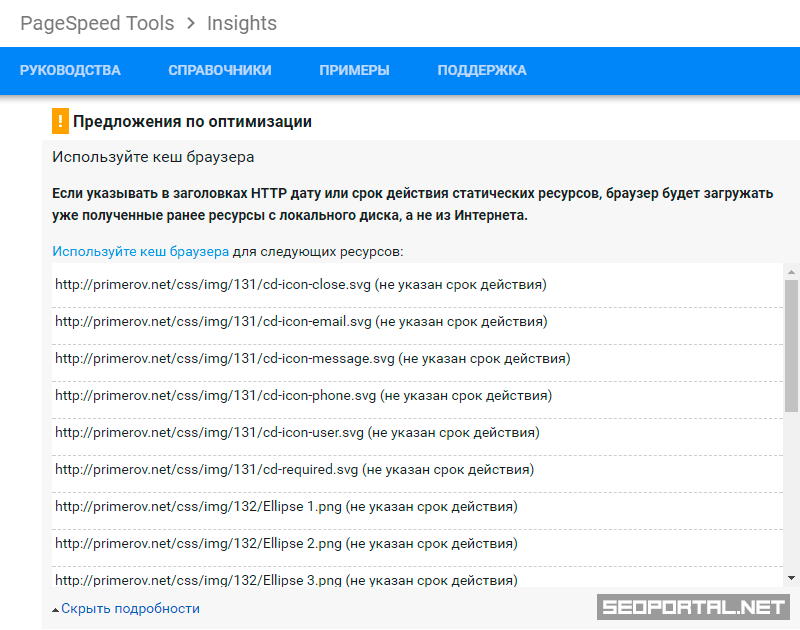The image size is (800, 630).
Task: Click the cd-icon-message.svg resource entry
Action: click(312, 359)
